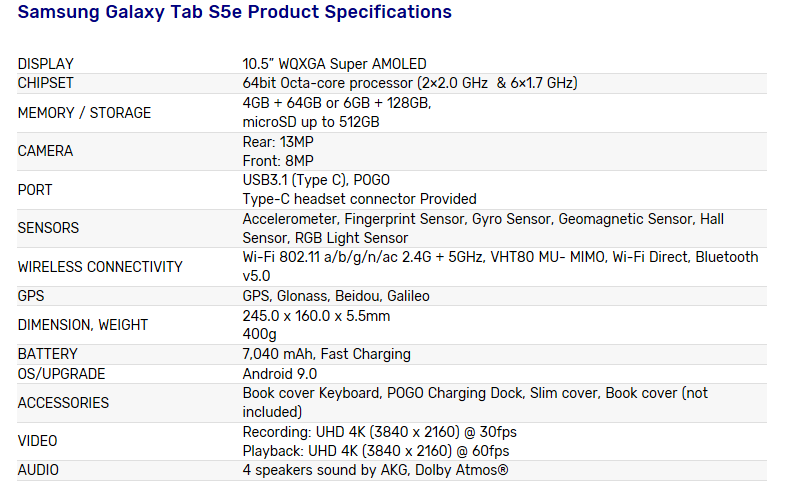The image size is (798, 488).
Task: Click the Android 9.0 value
Action: pyautogui.click(x=279, y=374)
